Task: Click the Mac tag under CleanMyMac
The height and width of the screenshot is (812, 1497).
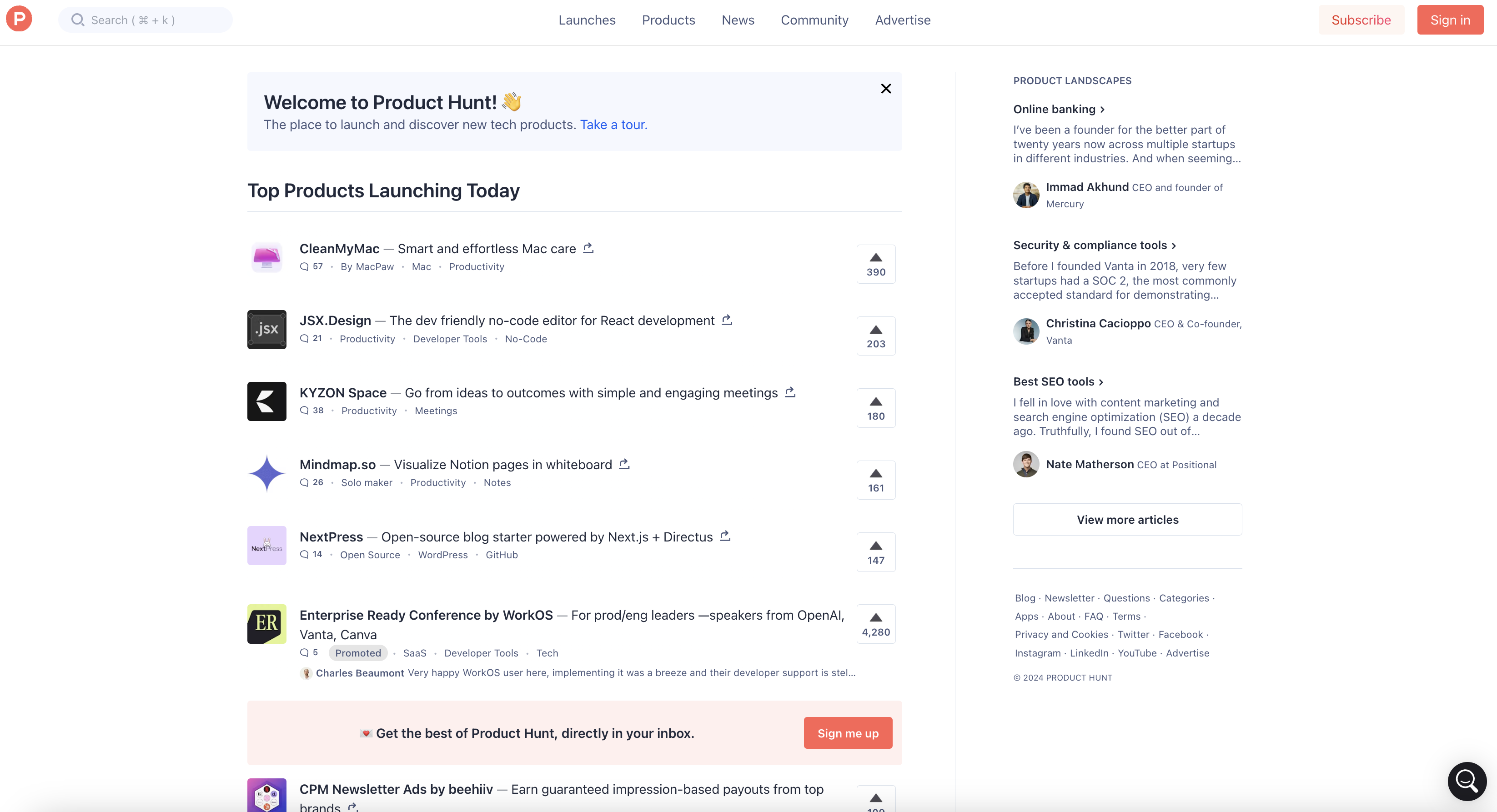Action: click(422, 266)
